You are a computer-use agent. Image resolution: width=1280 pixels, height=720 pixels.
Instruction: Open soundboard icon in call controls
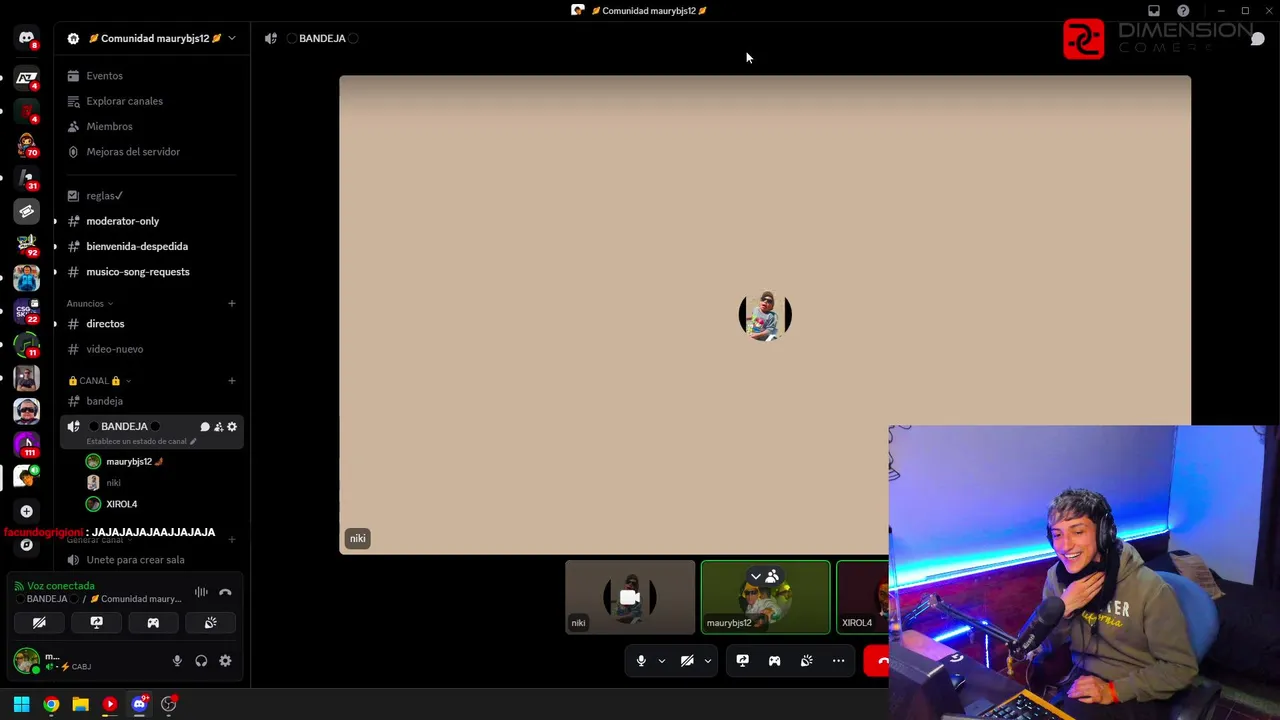coord(806,661)
